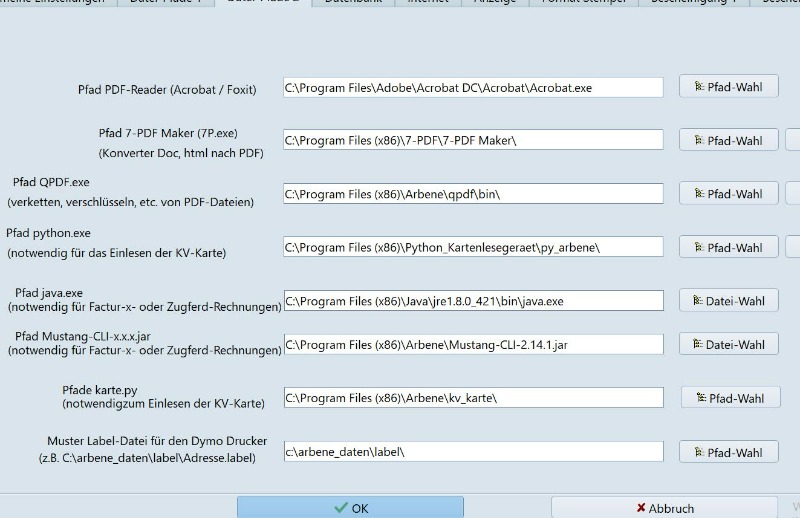Image resolution: width=800 pixels, height=518 pixels.
Task: Click the arbene_daten\label path field
Action: point(472,452)
